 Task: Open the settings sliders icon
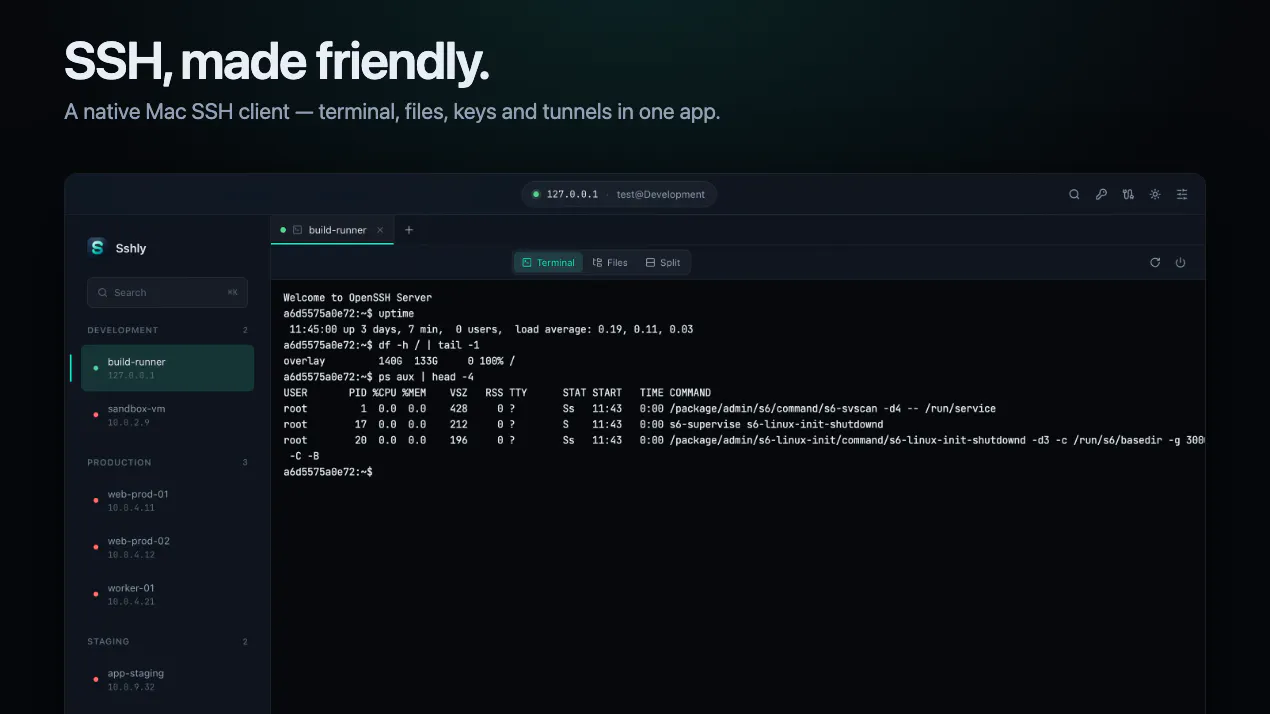coord(1182,195)
